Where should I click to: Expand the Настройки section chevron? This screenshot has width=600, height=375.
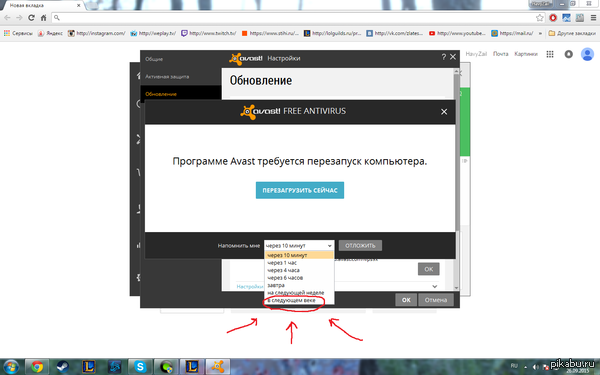(435, 286)
